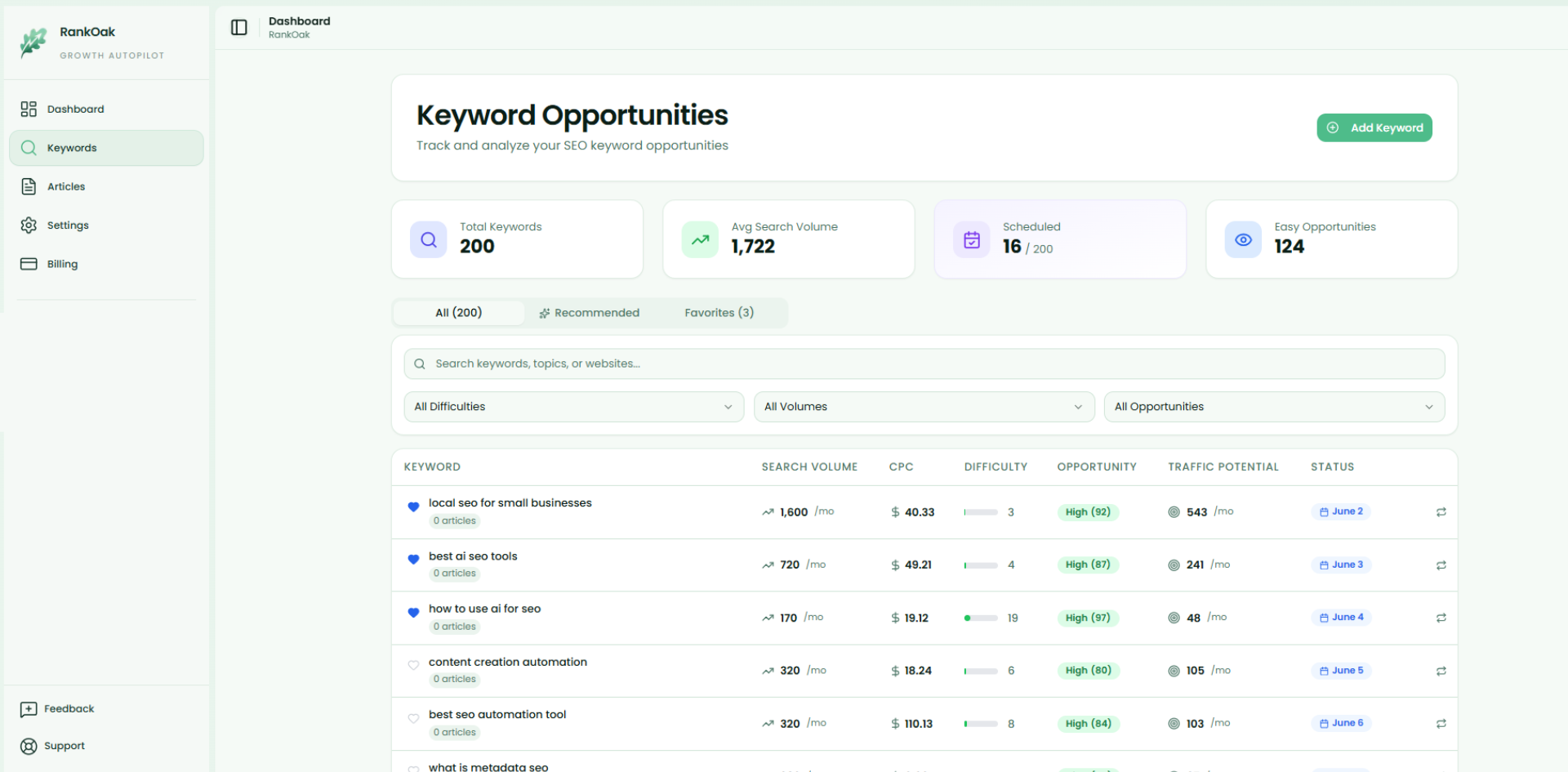Toggle favorite heart for best ai seo tools
This screenshot has width=1568, height=772.
[413, 560]
